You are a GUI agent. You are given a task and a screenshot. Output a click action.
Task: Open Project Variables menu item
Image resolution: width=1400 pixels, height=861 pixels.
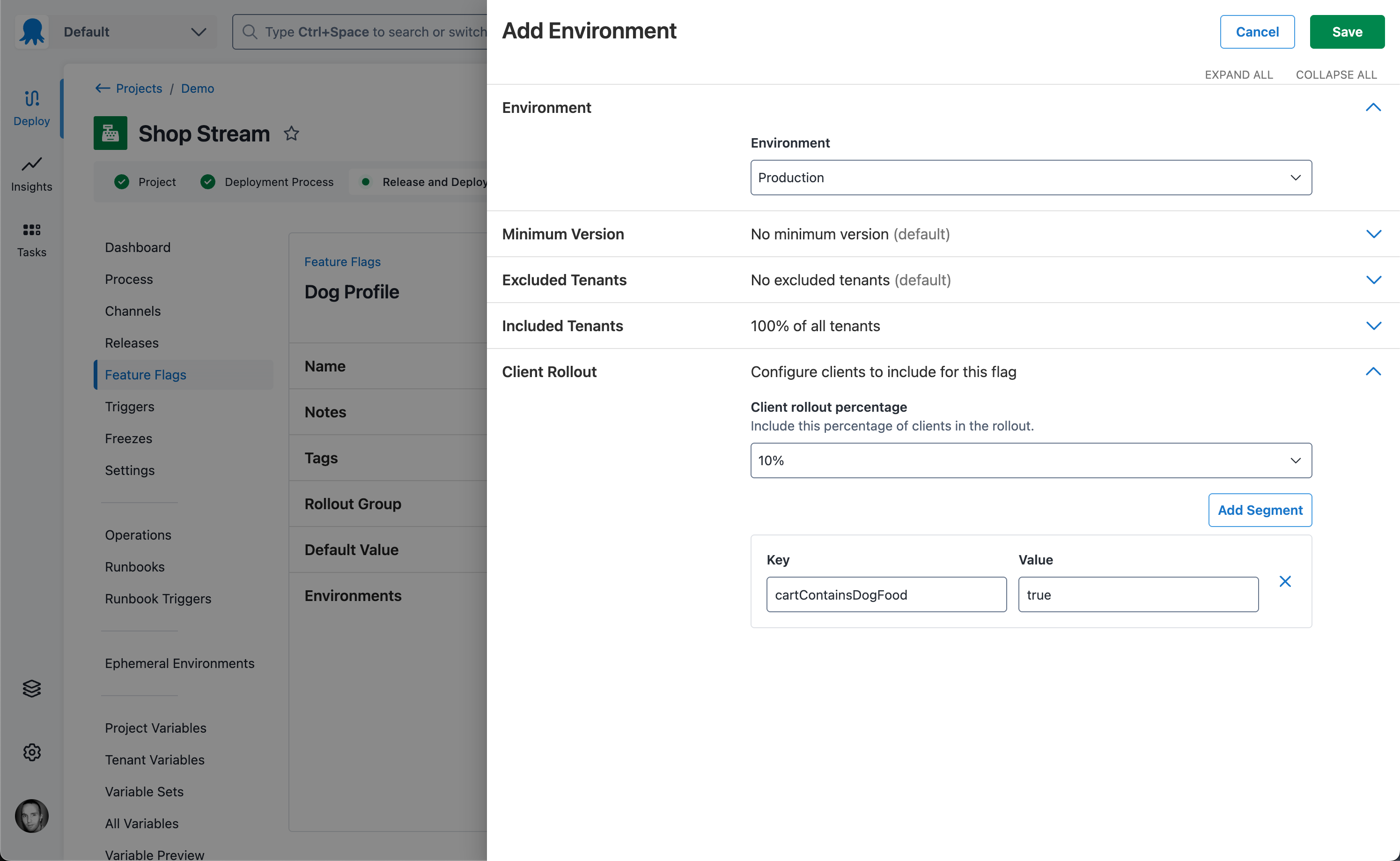[155, 728]
